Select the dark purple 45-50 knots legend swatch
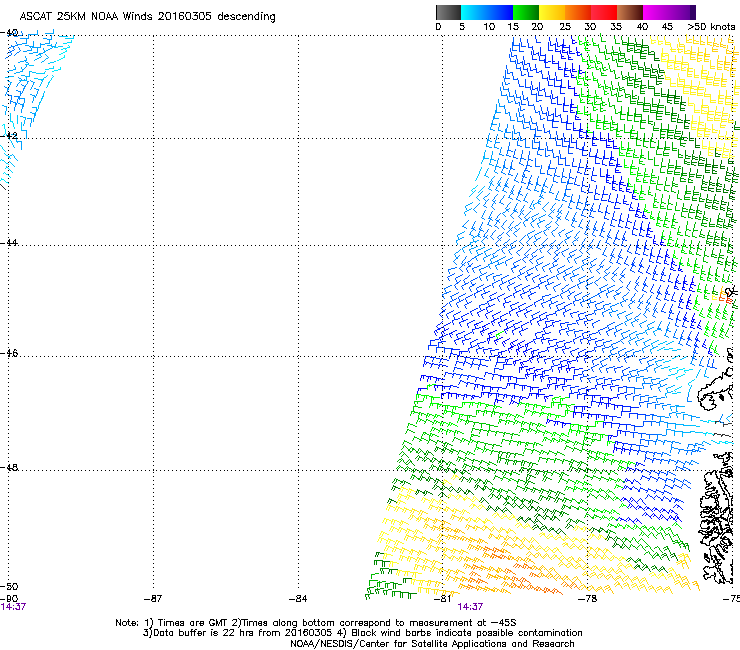 point(682,12)
